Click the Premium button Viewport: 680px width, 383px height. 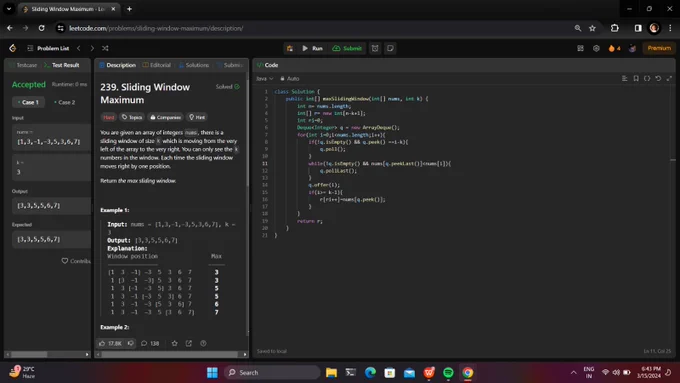click(659, 48)
